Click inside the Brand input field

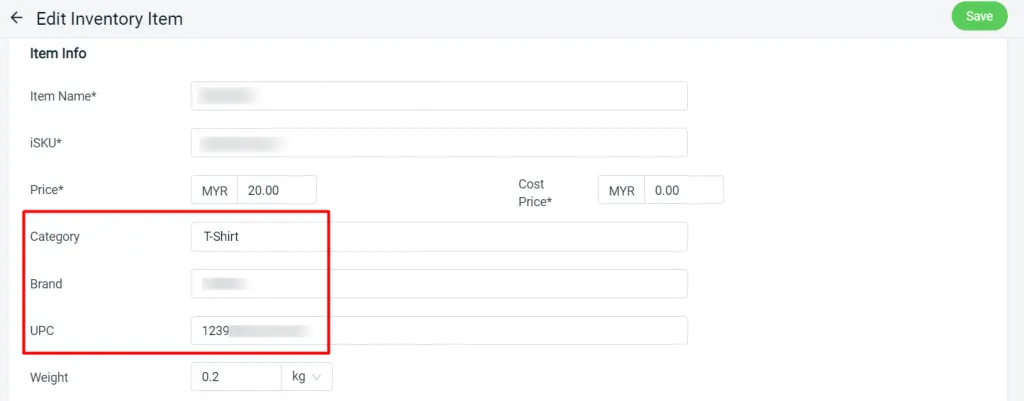(438, 284)
